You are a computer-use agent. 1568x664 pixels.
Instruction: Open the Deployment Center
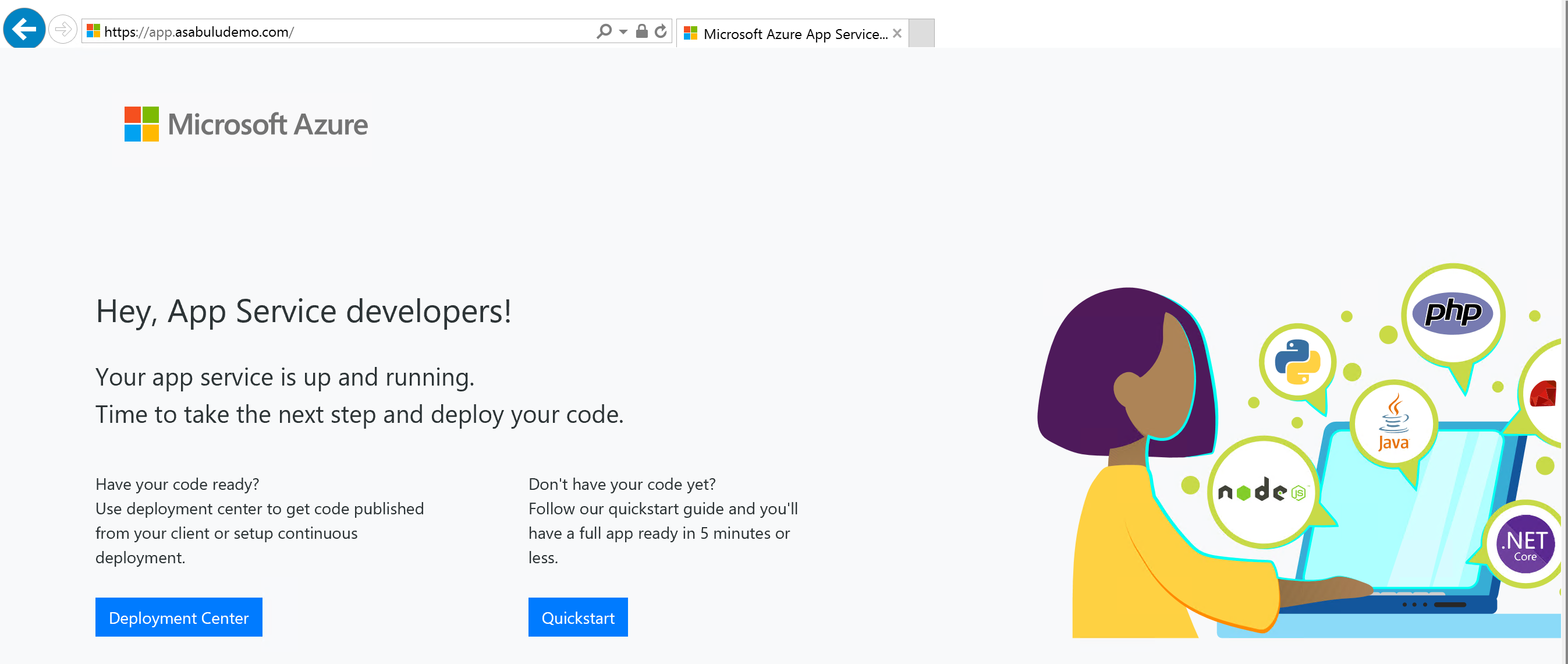[x=180, y=618]
